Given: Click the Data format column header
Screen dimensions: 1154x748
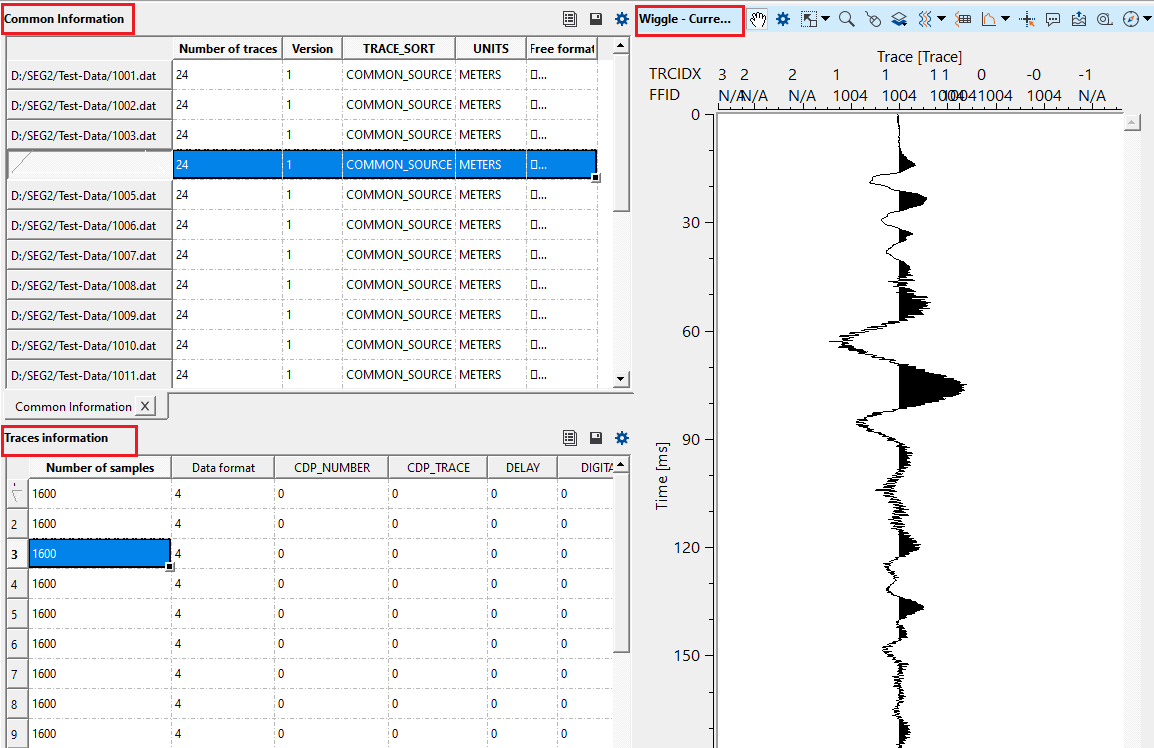Looking at the screenshot, I should pyautogui.click(x=223, y=467).
